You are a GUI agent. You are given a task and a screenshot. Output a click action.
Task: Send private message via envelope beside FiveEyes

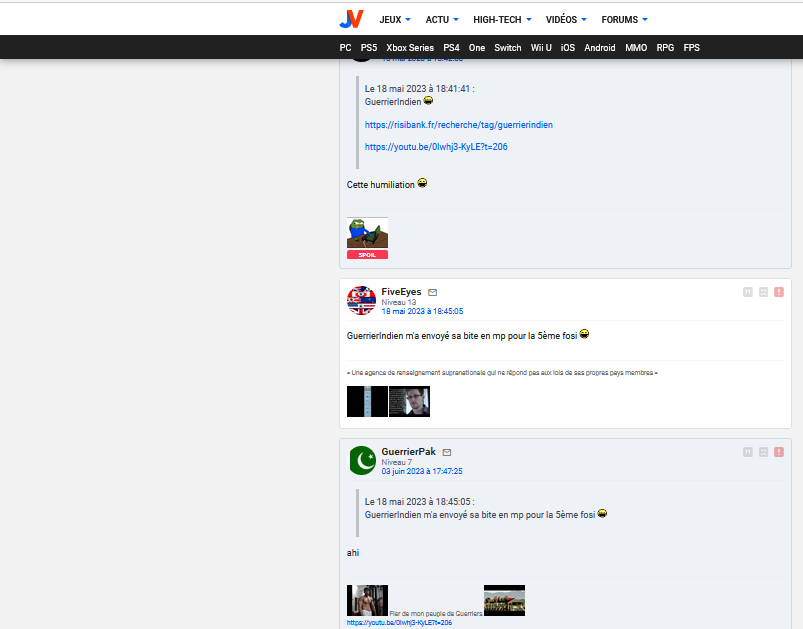[x=432, y=292]
